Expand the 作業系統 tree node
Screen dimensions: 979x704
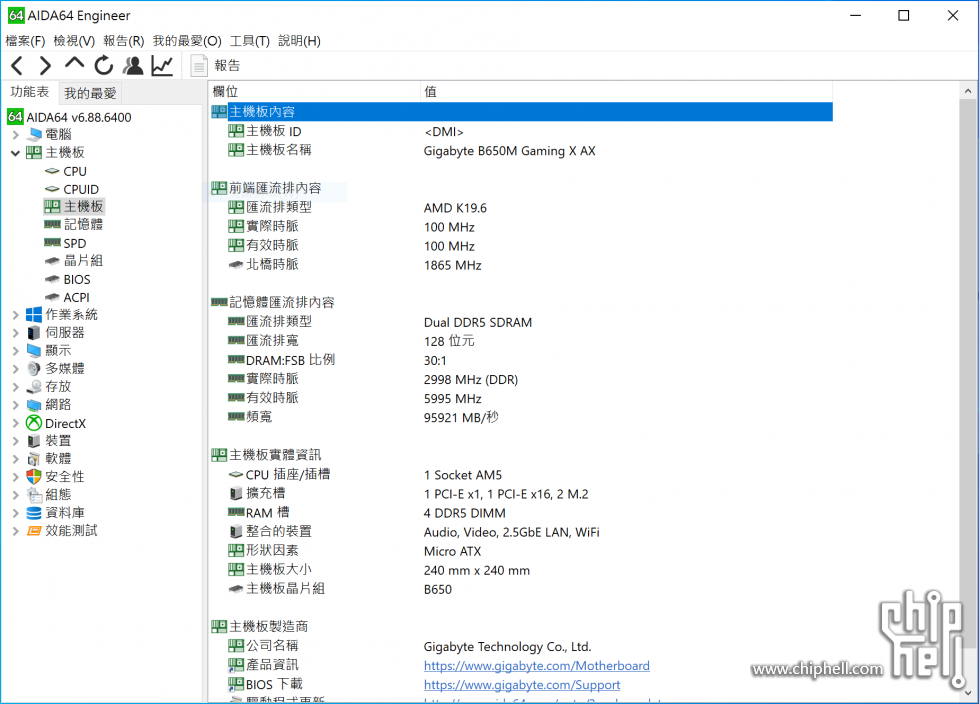[16, 315]
